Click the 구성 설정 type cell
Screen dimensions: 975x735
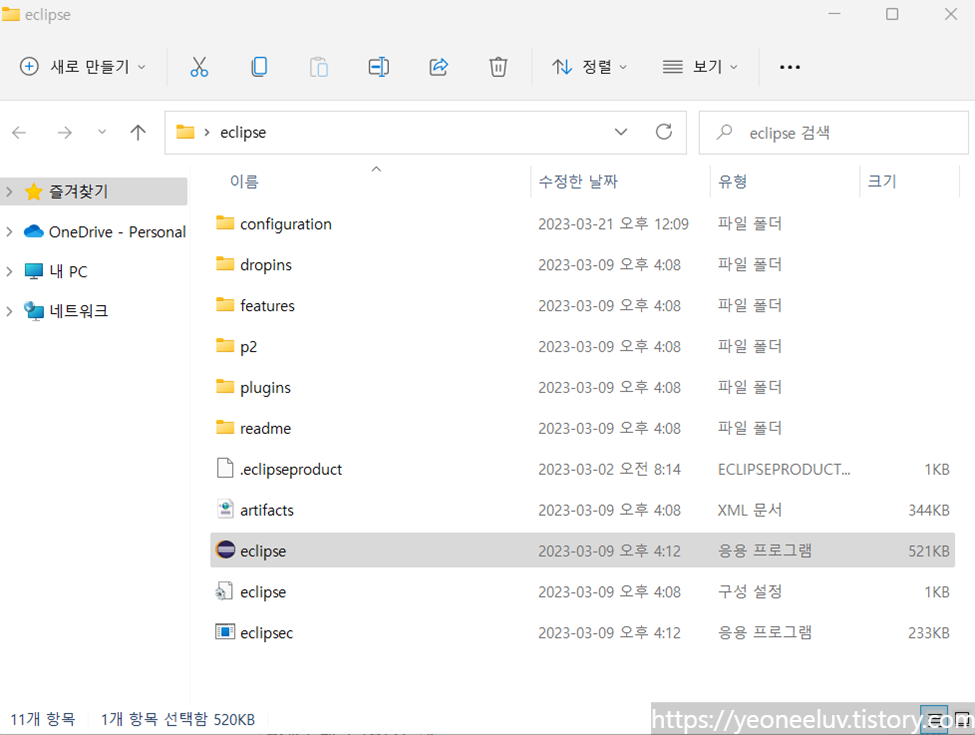tap(749, 591)
